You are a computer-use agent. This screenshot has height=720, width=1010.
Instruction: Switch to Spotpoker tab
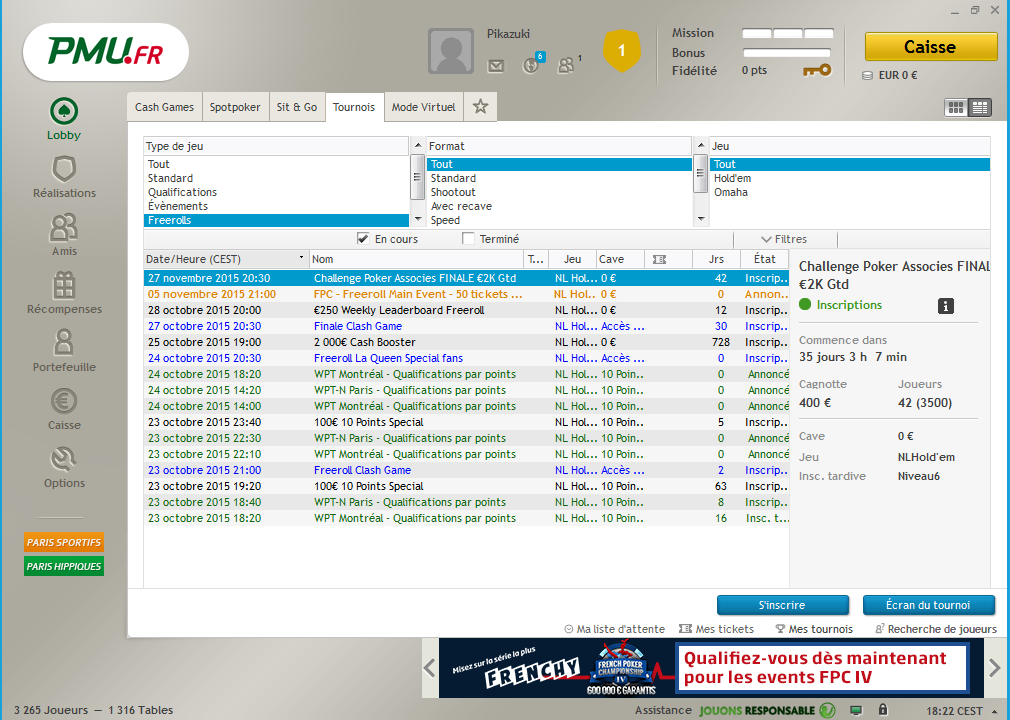pos(234,107)
